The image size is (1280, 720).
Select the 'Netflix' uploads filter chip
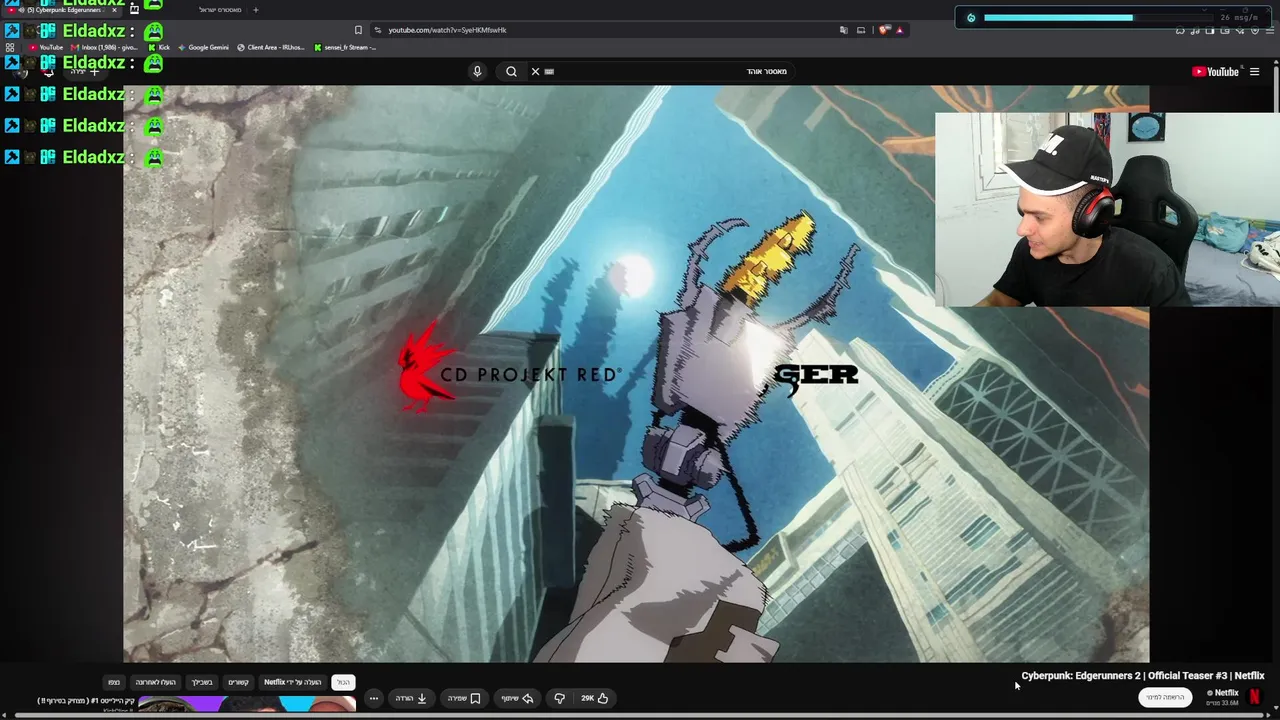coord(292,682)
